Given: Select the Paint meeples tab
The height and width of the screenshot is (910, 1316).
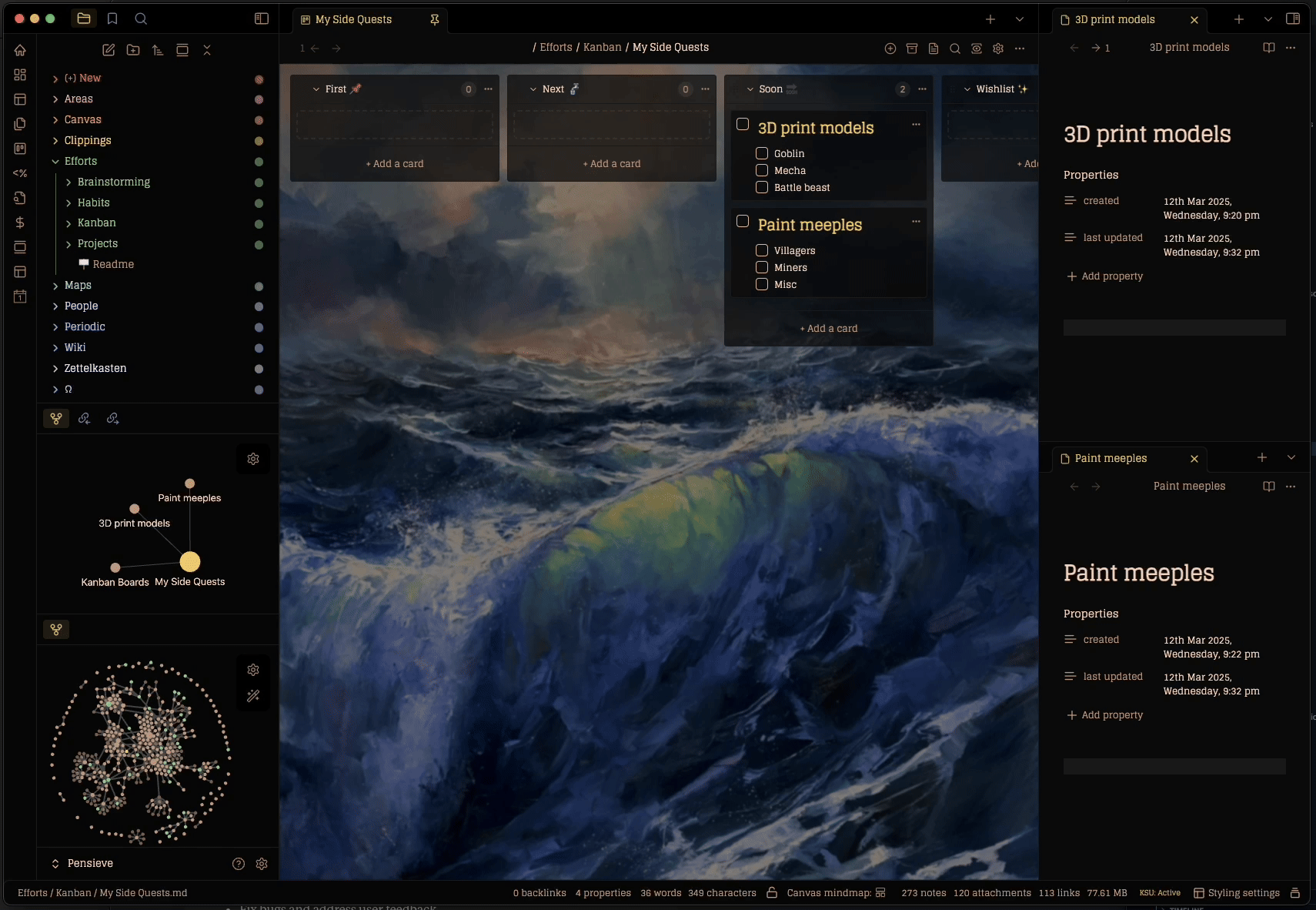Looking at the screenshot, I should tap(1111, 458).
